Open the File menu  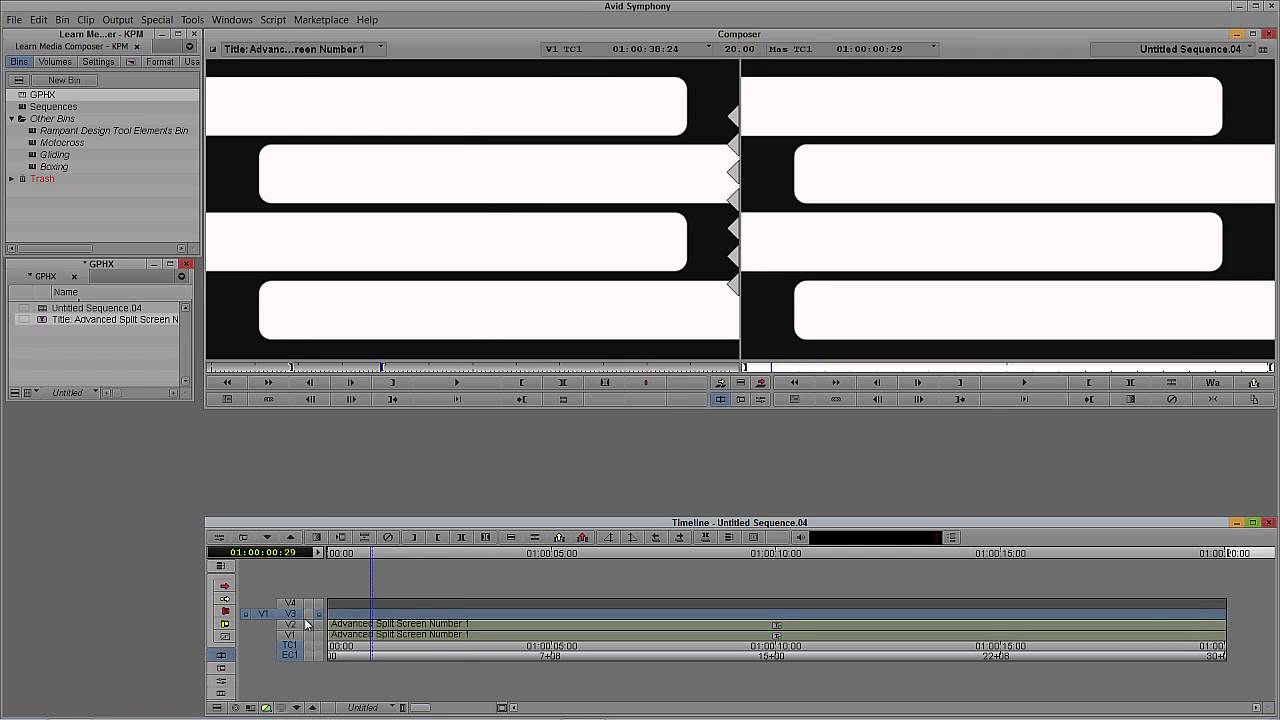(x=14, y=20)
